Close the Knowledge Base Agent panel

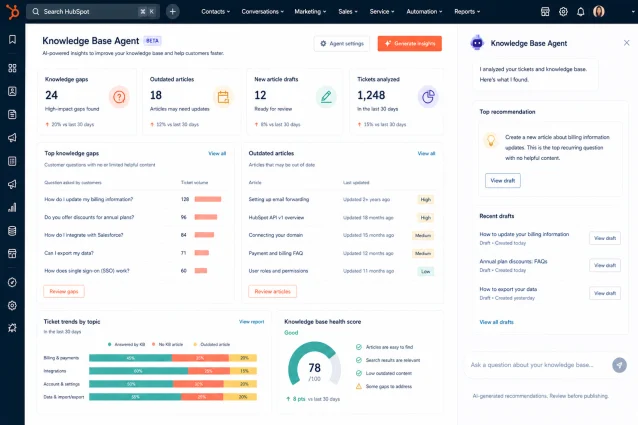tap(627, 43)
